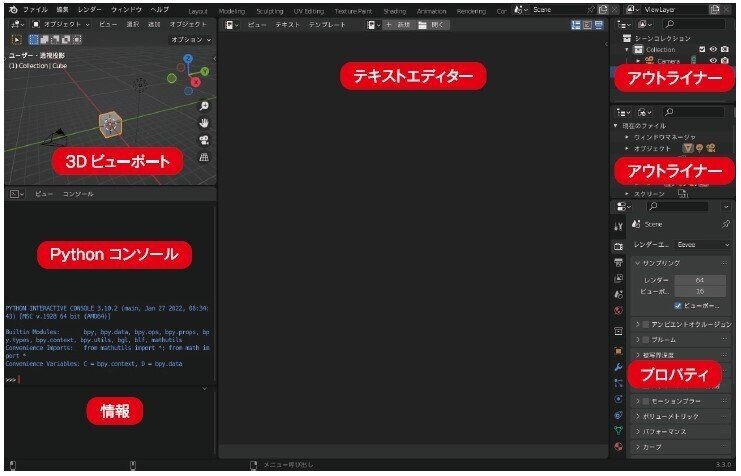Toggle the viewport denoising checkbox under Sampling
The height and width of the screenshot is (476, 741).
coord(678,306)
